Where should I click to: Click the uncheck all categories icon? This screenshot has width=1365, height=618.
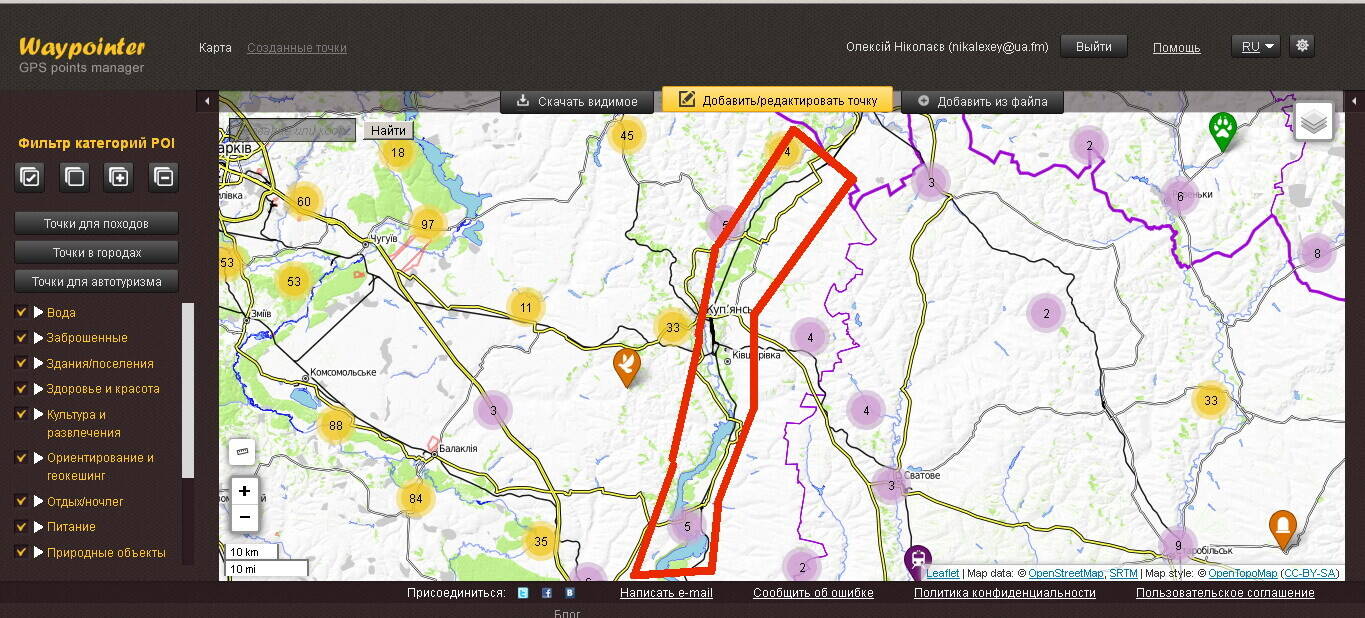74,177
